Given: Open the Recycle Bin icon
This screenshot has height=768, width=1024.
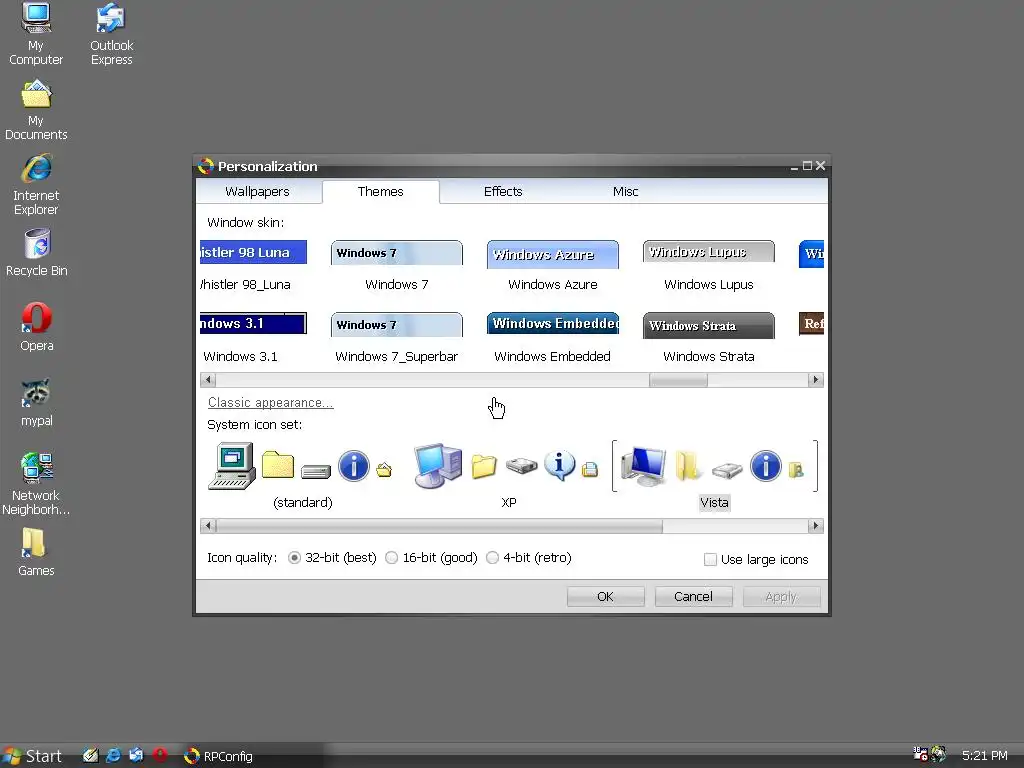Looking at the screenshot, I should pos(37,252).
